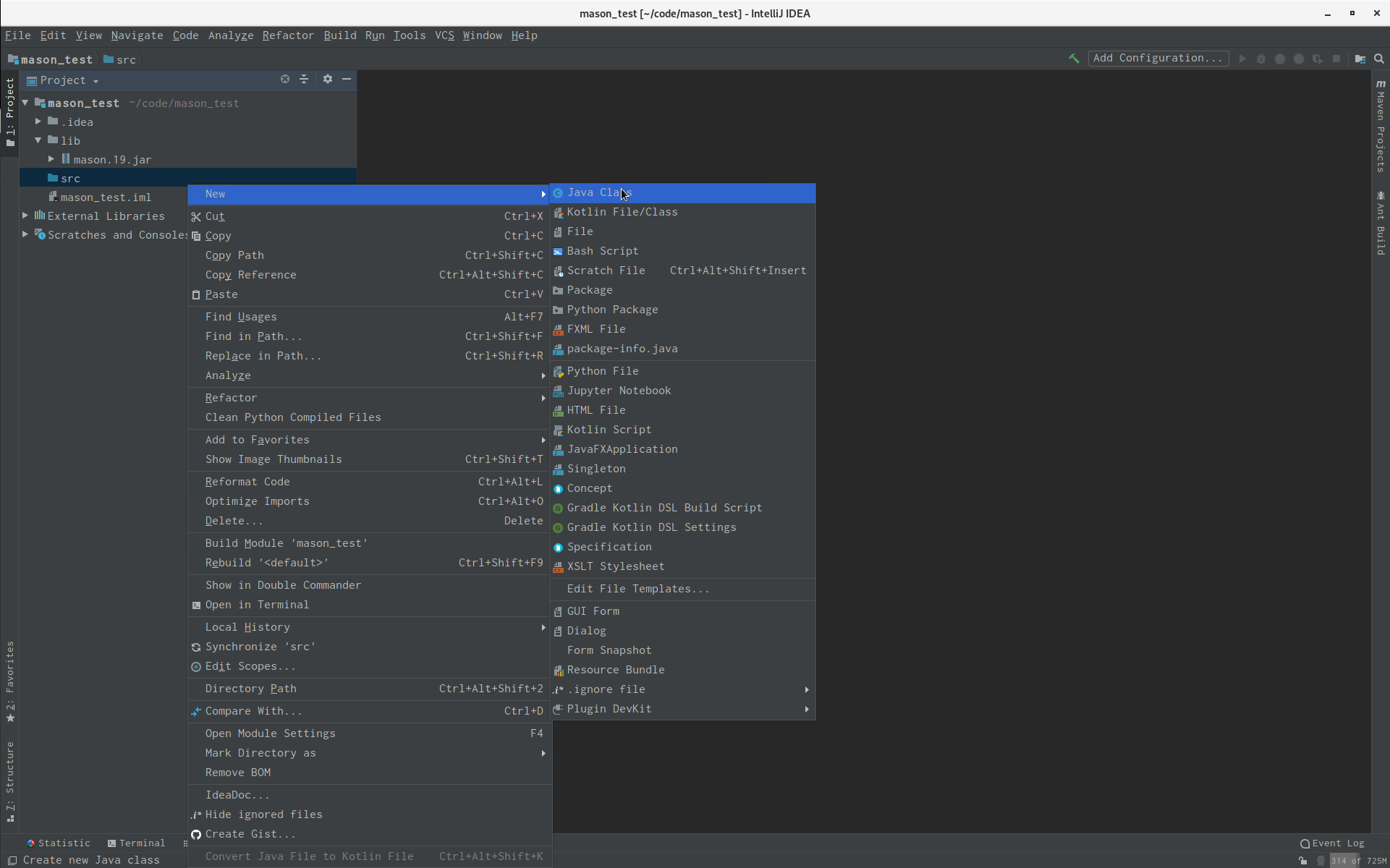Click the mason_test breadcrumb in navigation bar
This screenshot has height=868, width=1390.
click(51, 59)
